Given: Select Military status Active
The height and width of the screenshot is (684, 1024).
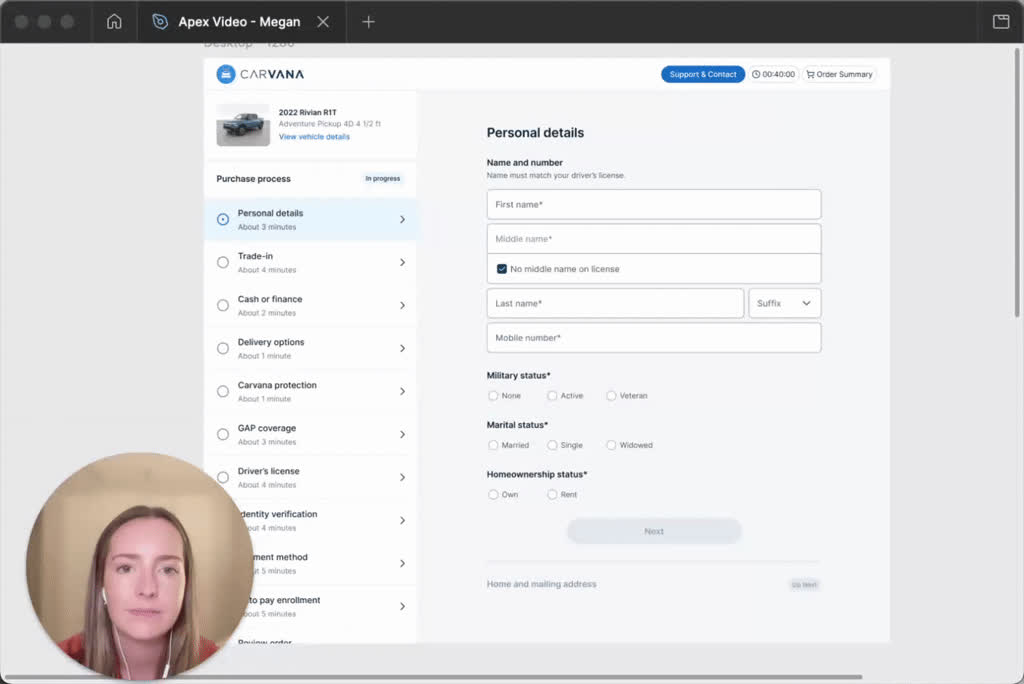Looking at the screenshot, I should [552, 396].
